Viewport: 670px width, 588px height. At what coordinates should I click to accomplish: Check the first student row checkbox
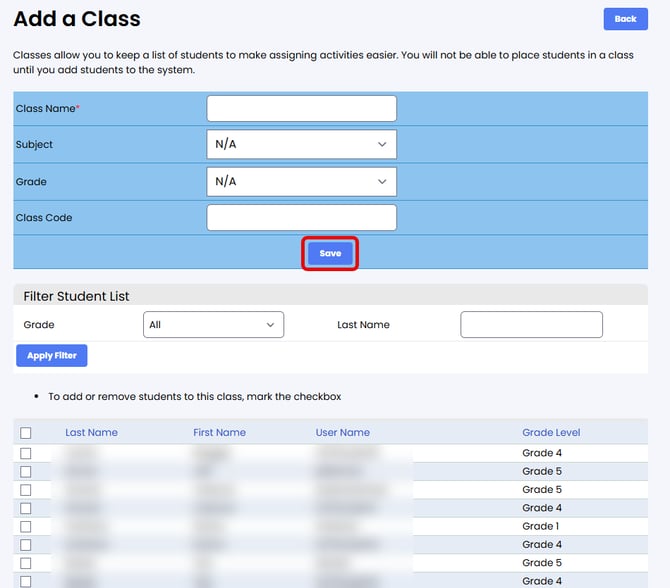tap(26, 454)
